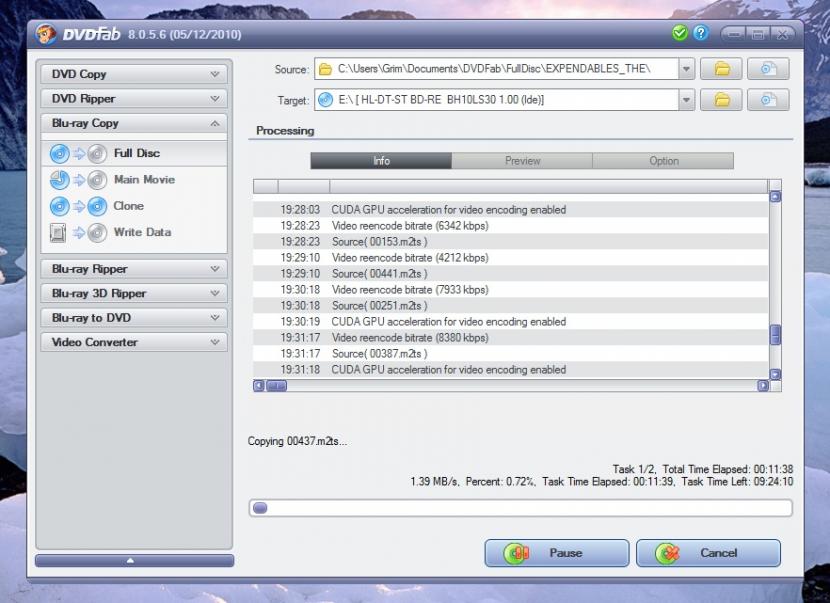Select log row 'Source( 00153.m2ts )'

[x=511, y=242]
